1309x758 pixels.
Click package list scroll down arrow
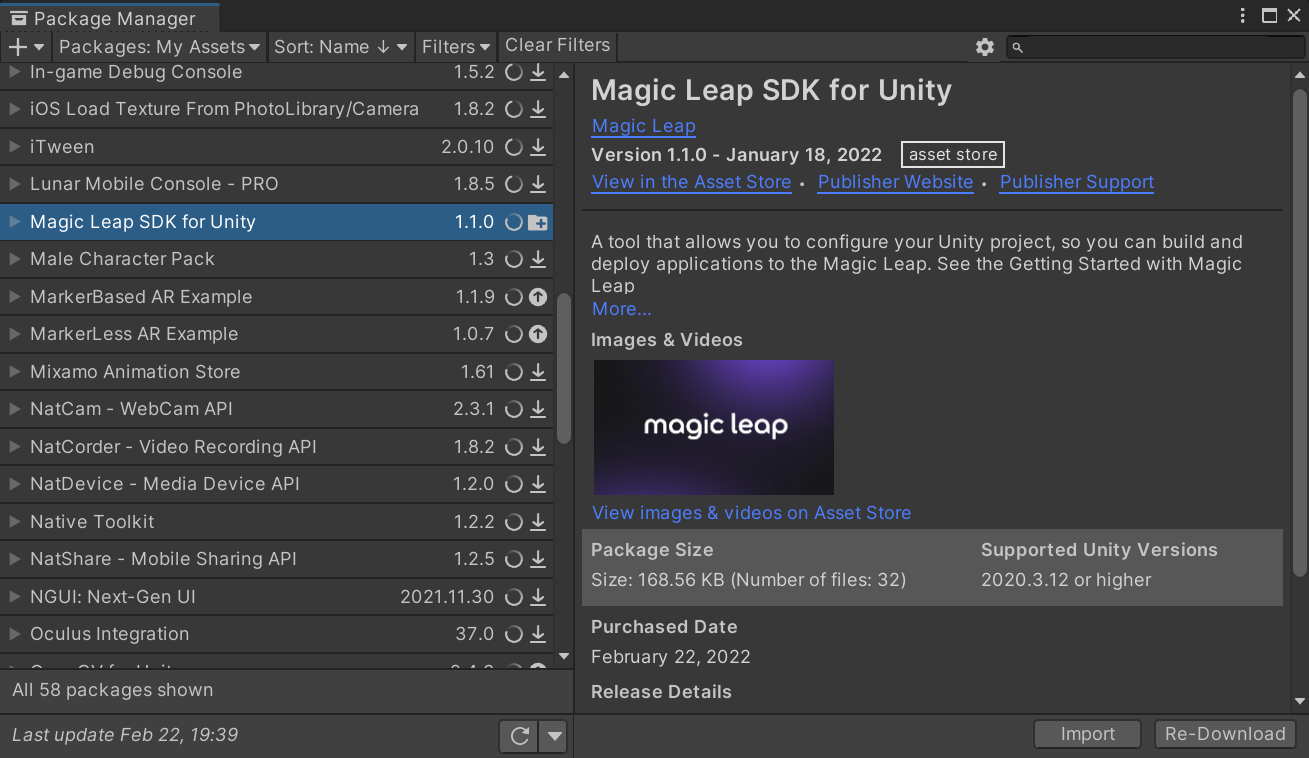564,657
